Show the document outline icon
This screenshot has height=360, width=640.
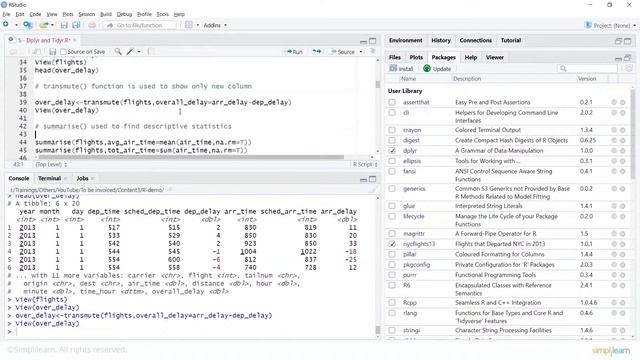point(372,51)
